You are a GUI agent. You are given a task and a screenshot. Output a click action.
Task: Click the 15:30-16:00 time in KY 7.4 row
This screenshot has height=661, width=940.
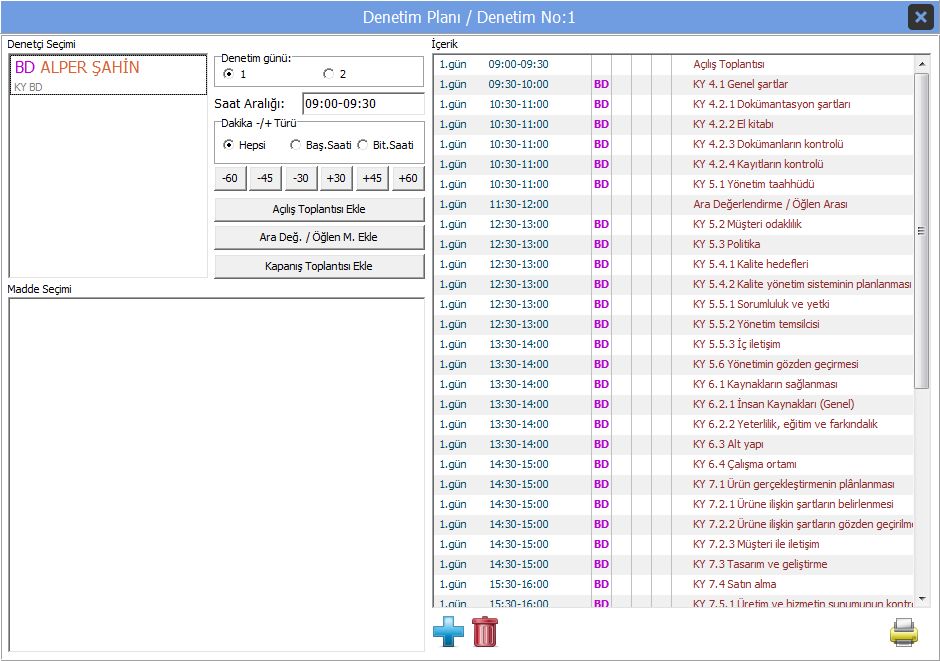point(519,584)
